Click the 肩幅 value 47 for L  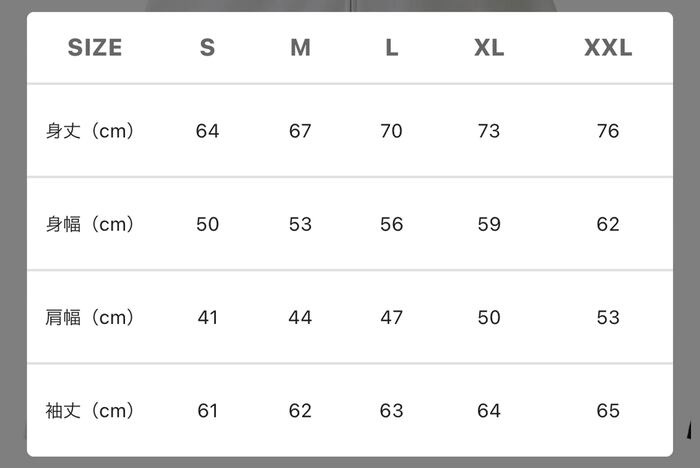coord(392,318)
